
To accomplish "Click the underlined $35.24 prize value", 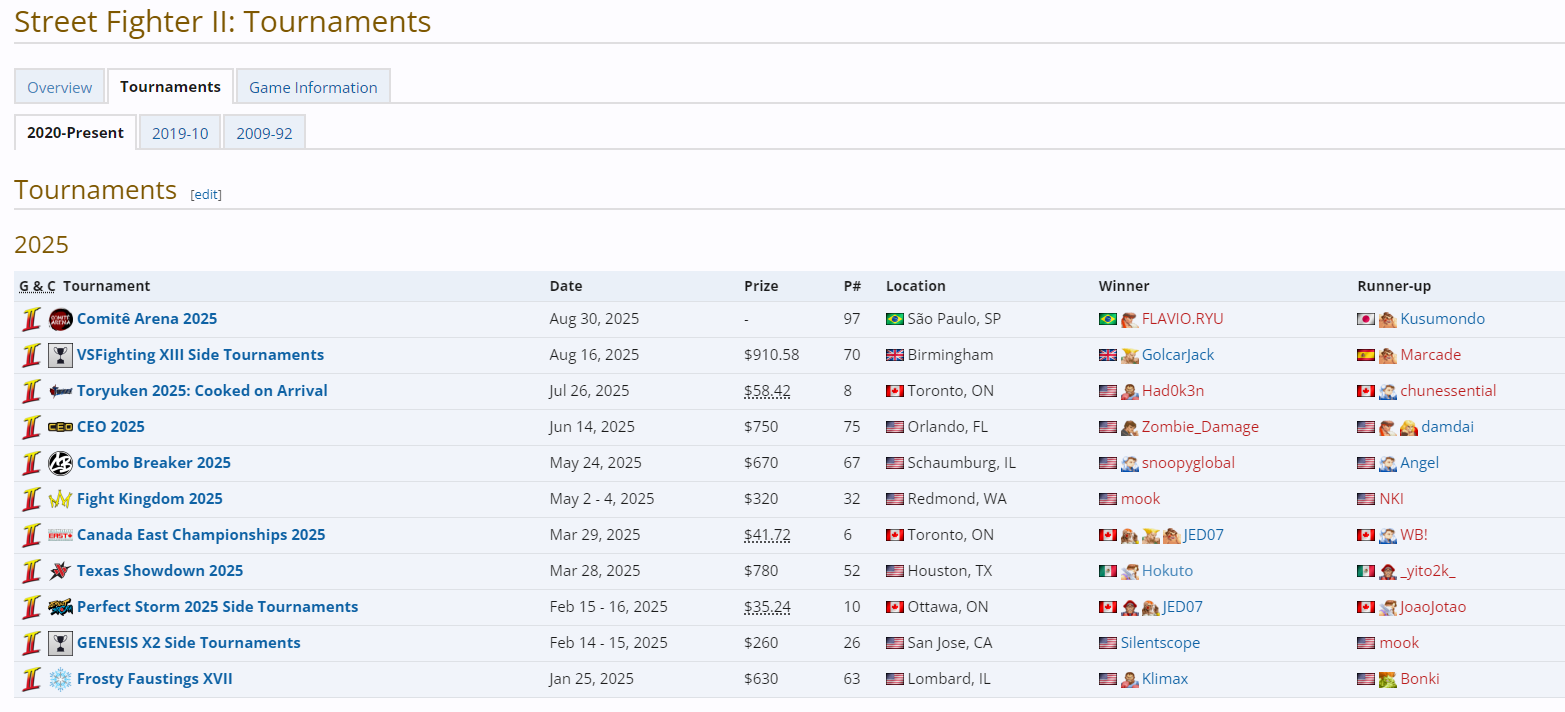I will tap(767, 607).
